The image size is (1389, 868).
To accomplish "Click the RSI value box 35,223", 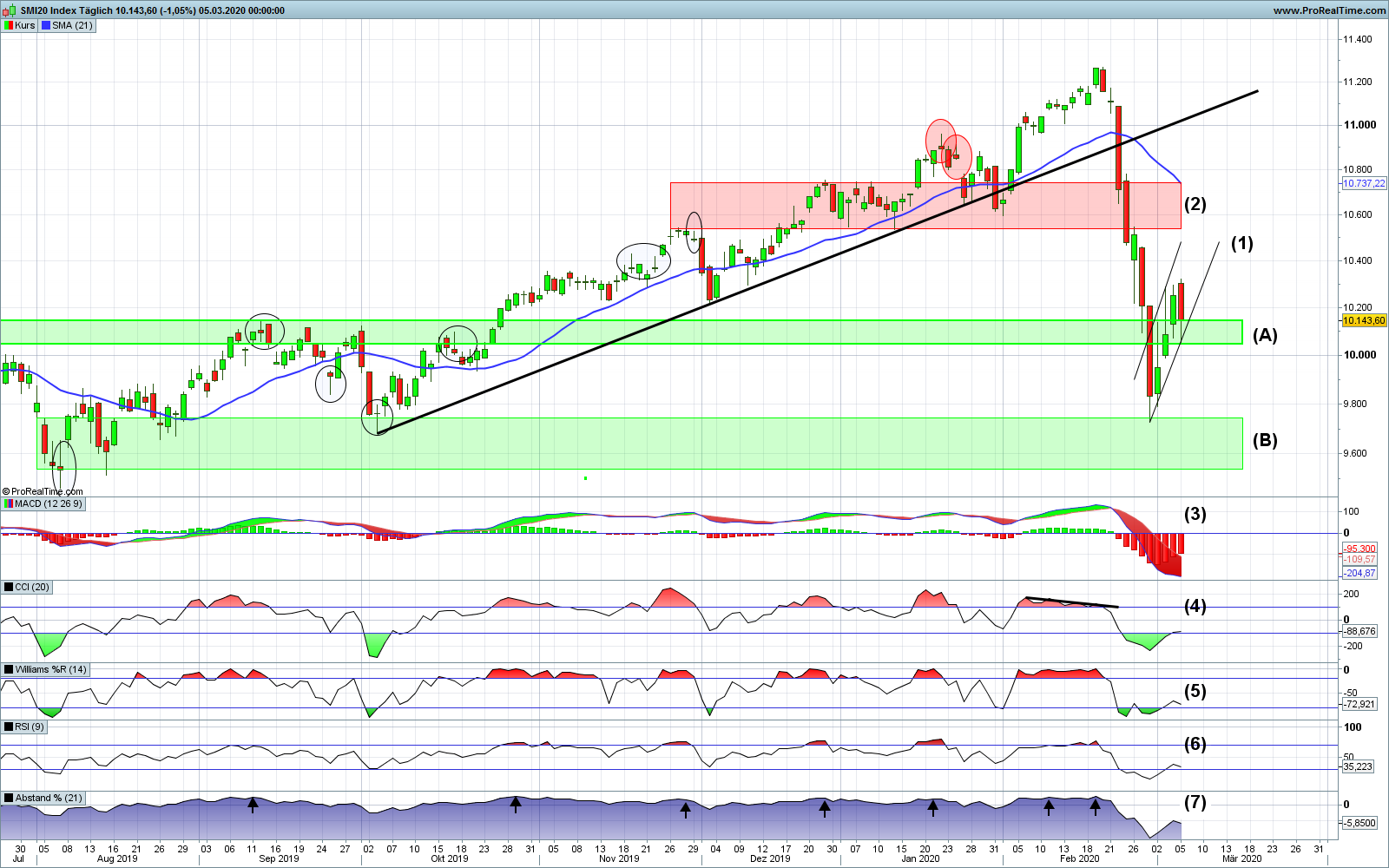I will coord(1358,766).
